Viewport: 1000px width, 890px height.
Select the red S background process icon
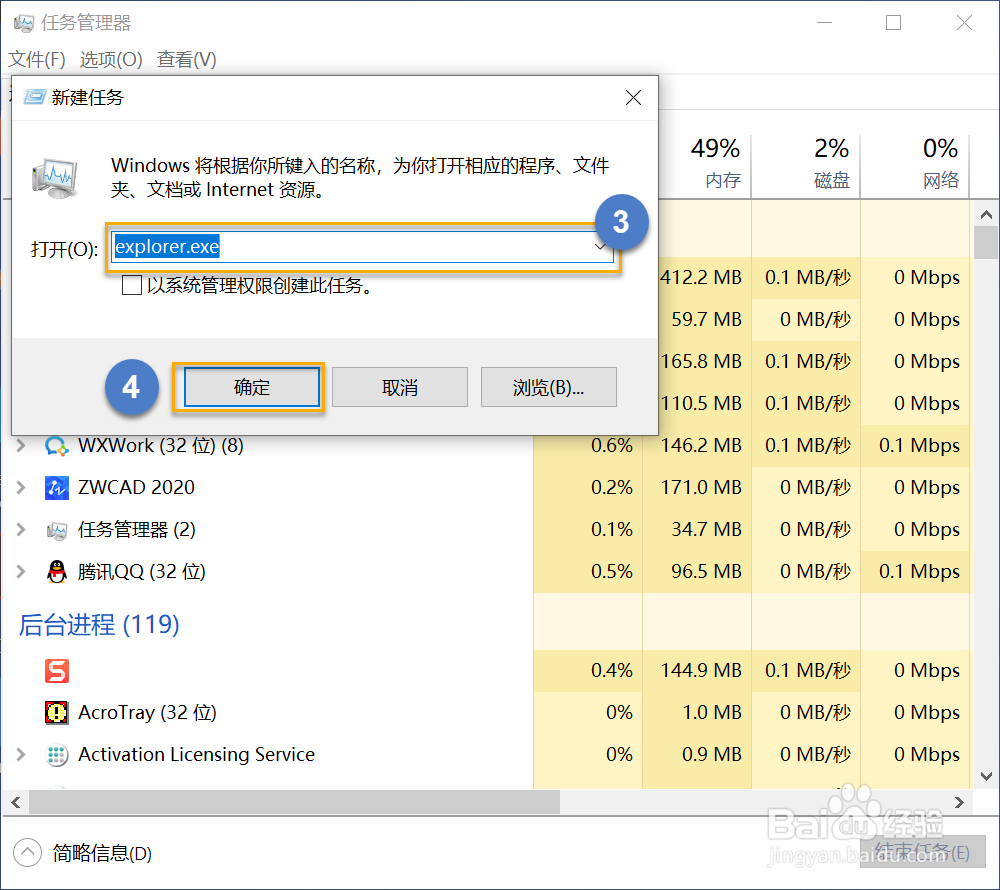[57, 671]
